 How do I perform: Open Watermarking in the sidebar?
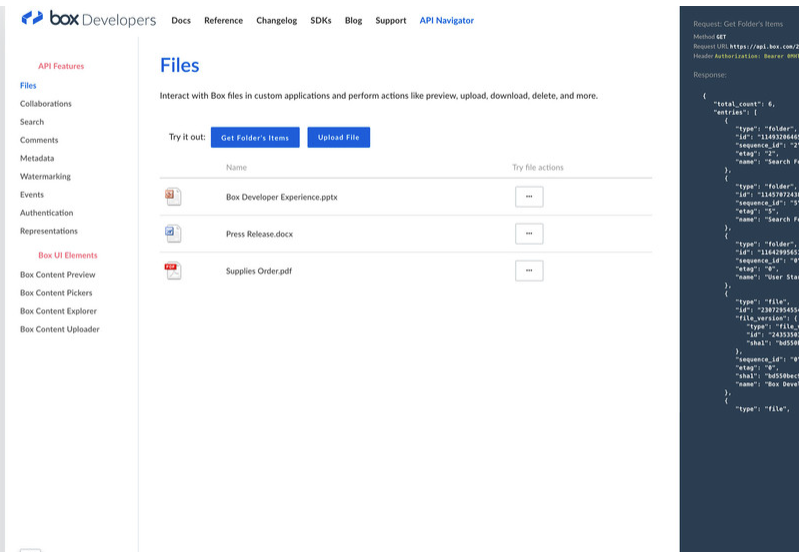[45, 176]
